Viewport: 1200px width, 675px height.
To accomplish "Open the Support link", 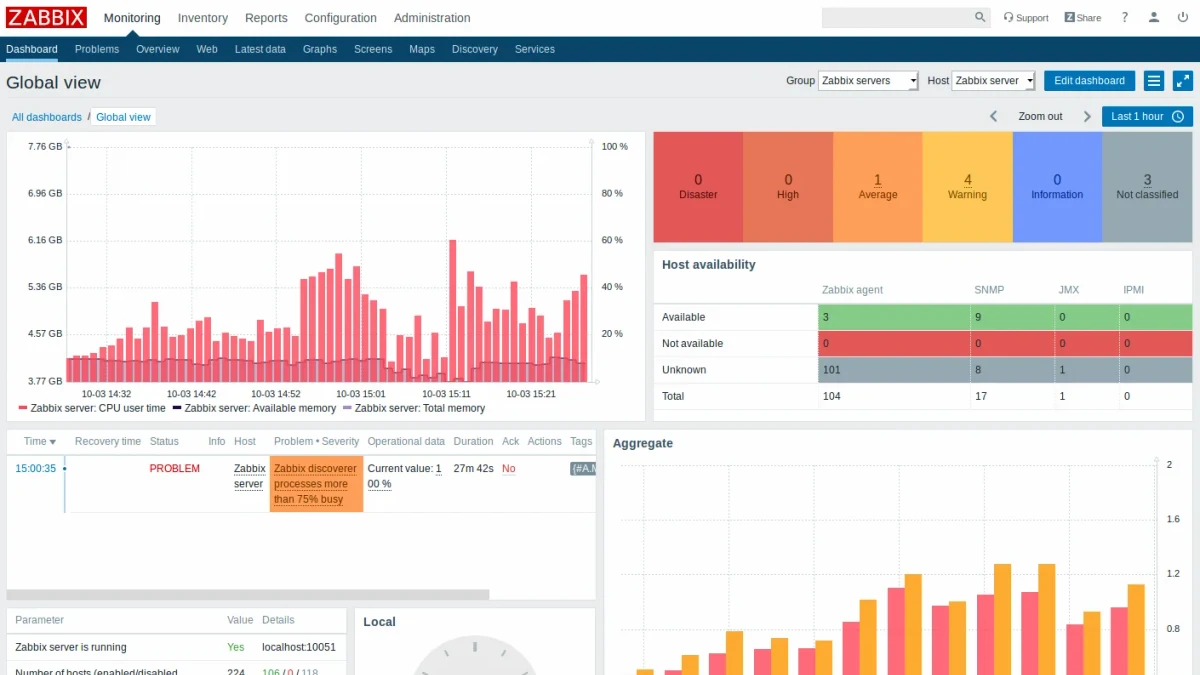I will (1026, 18).
